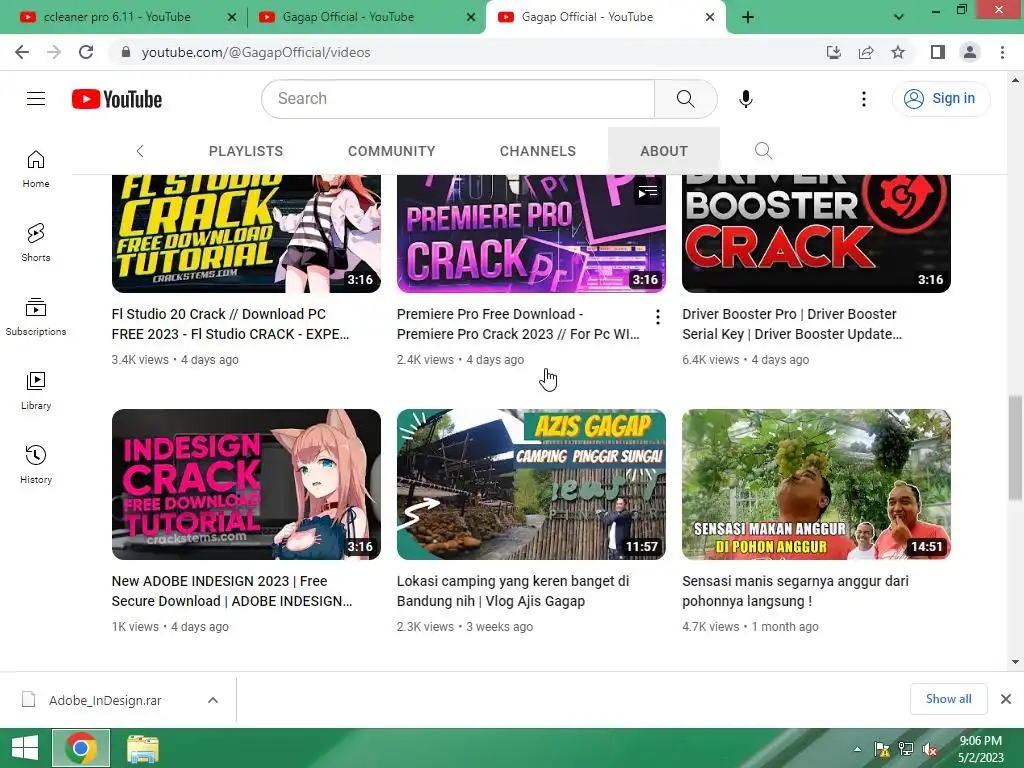Click the search magnifier button
Viewport: 1024px width, 768px height.
pyautogui.click(x=685, y=99)
